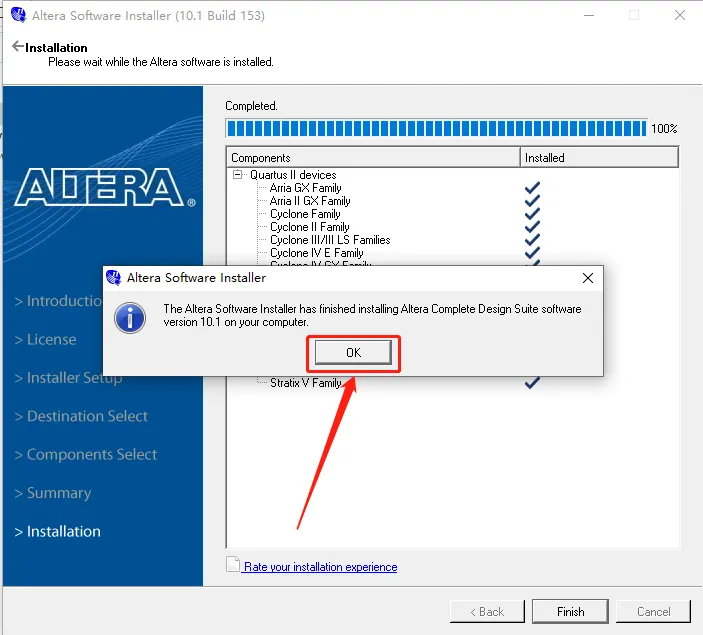Click the installed checkmark for Cyclone II Family
Screen dimensions: 703x635
click(x=532, y=226)
